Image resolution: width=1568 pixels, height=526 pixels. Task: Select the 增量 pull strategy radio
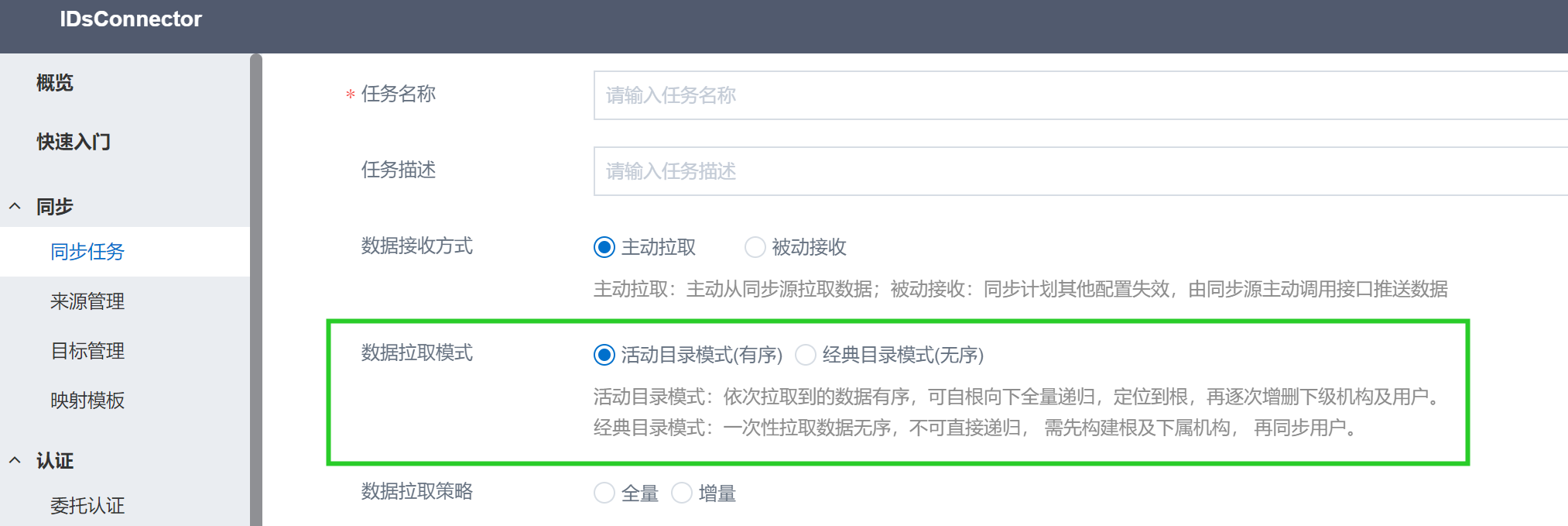682,493
